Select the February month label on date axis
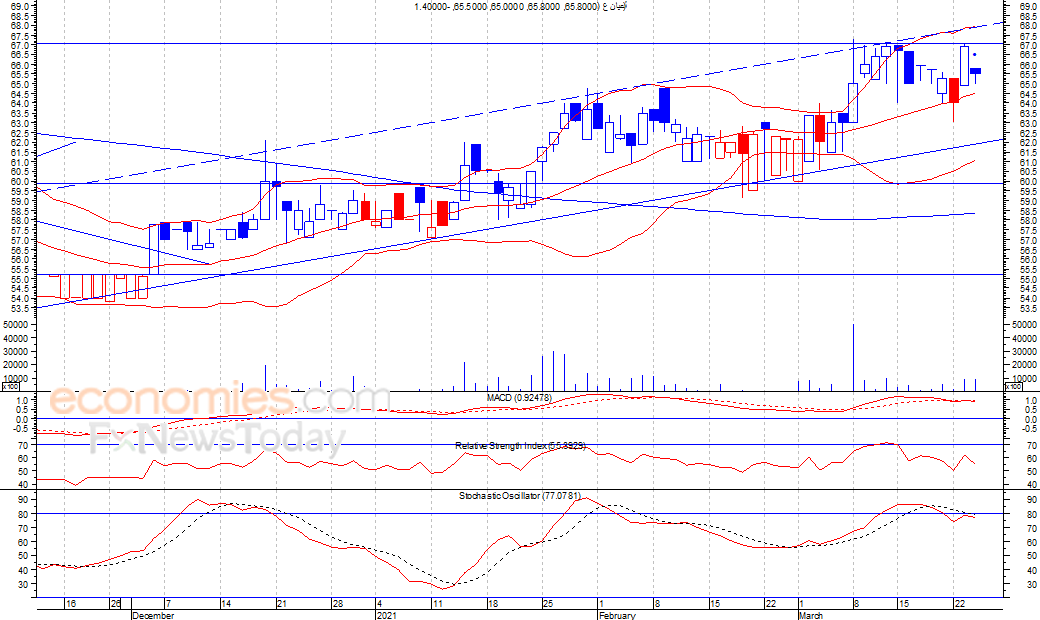 [617, 615]
